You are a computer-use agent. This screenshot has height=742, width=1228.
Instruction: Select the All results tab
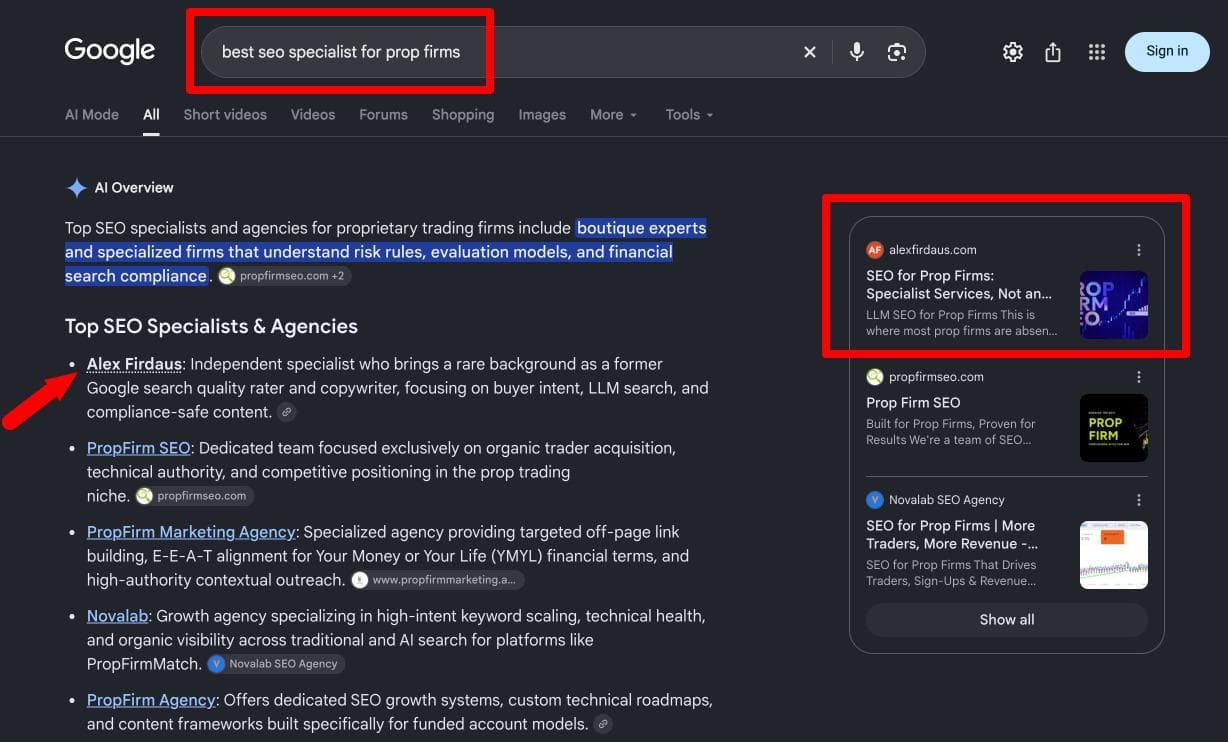pos(151,115)
